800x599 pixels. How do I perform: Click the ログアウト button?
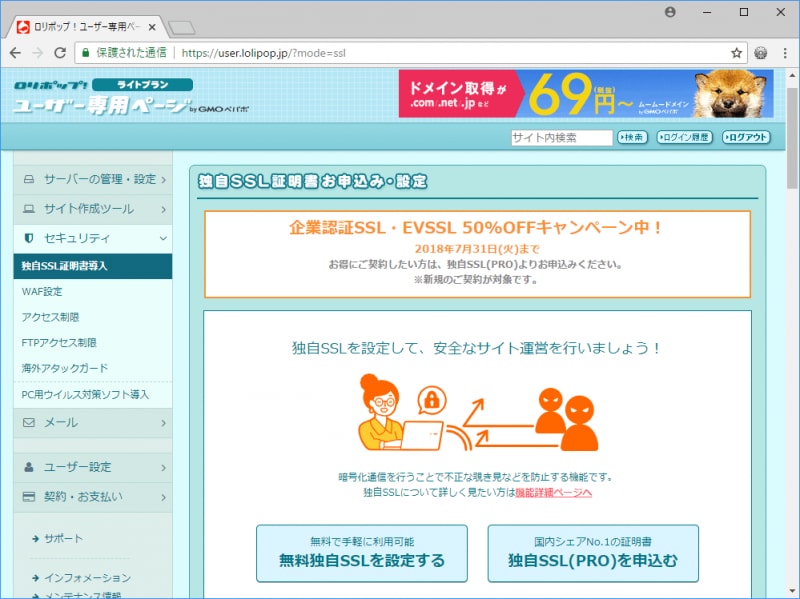(747, 137)
